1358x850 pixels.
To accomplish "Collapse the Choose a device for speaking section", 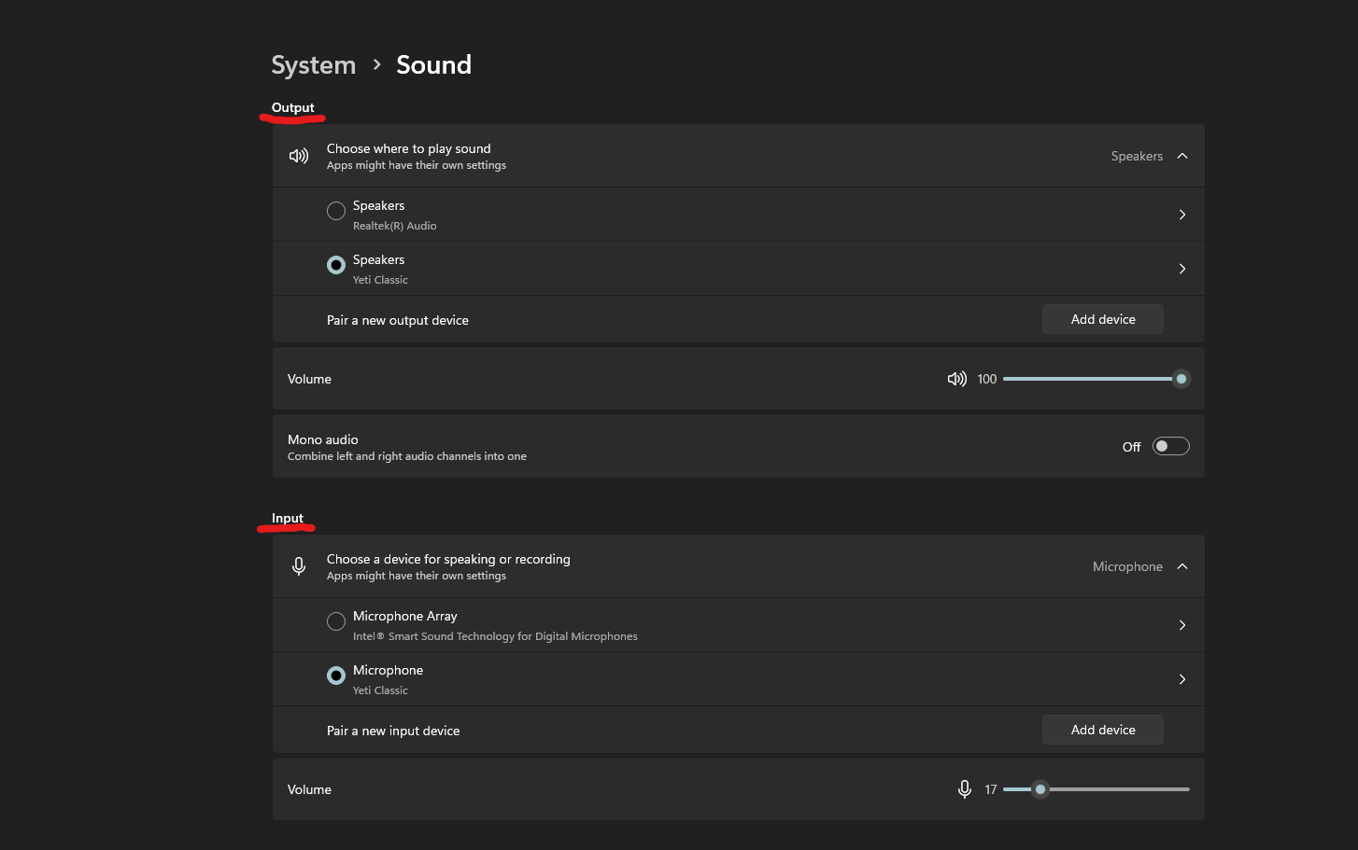I will point(1182,565).
